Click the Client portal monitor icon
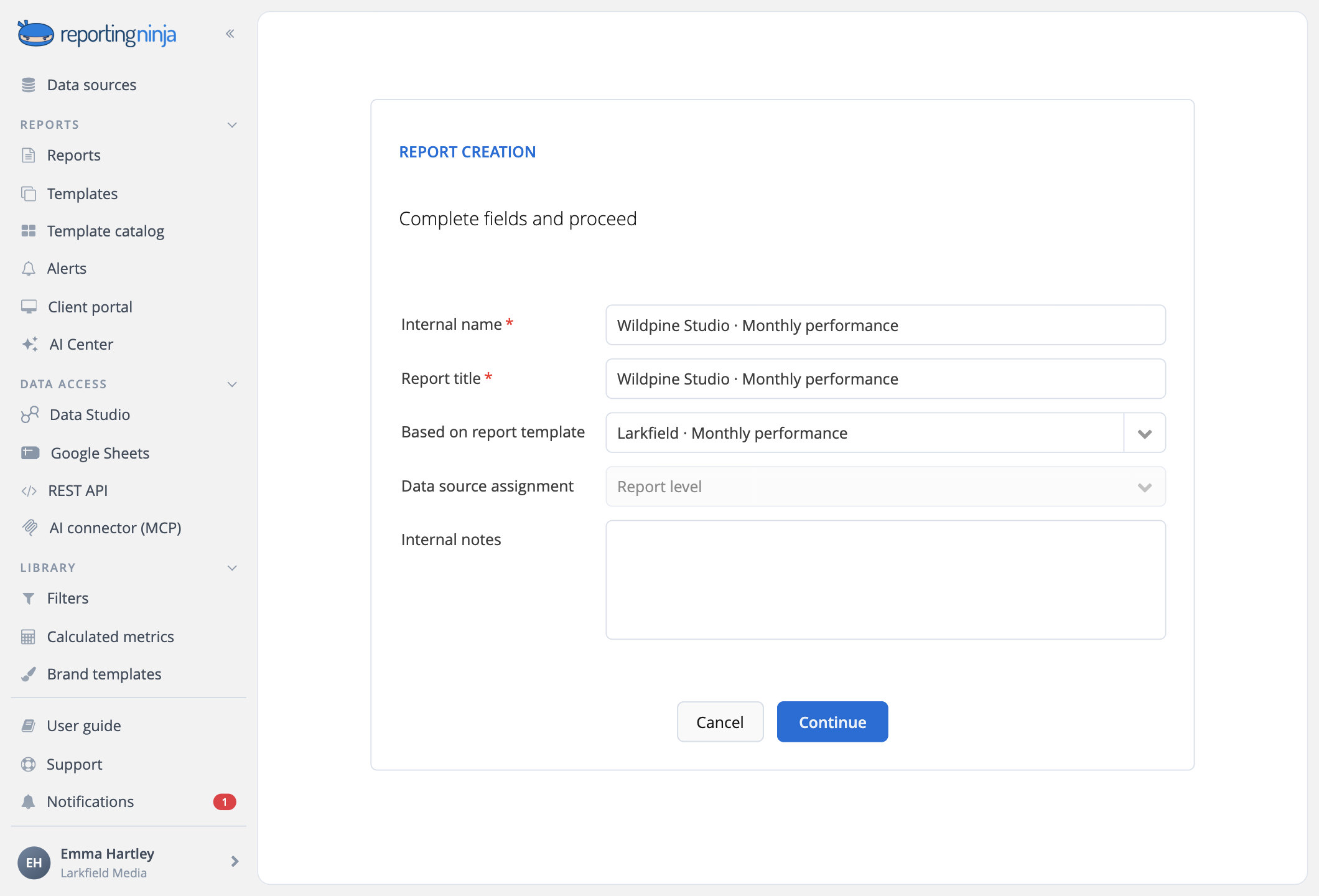This screenshot has height=896, width=1319. pyautogui.click(x=29, y=307)
